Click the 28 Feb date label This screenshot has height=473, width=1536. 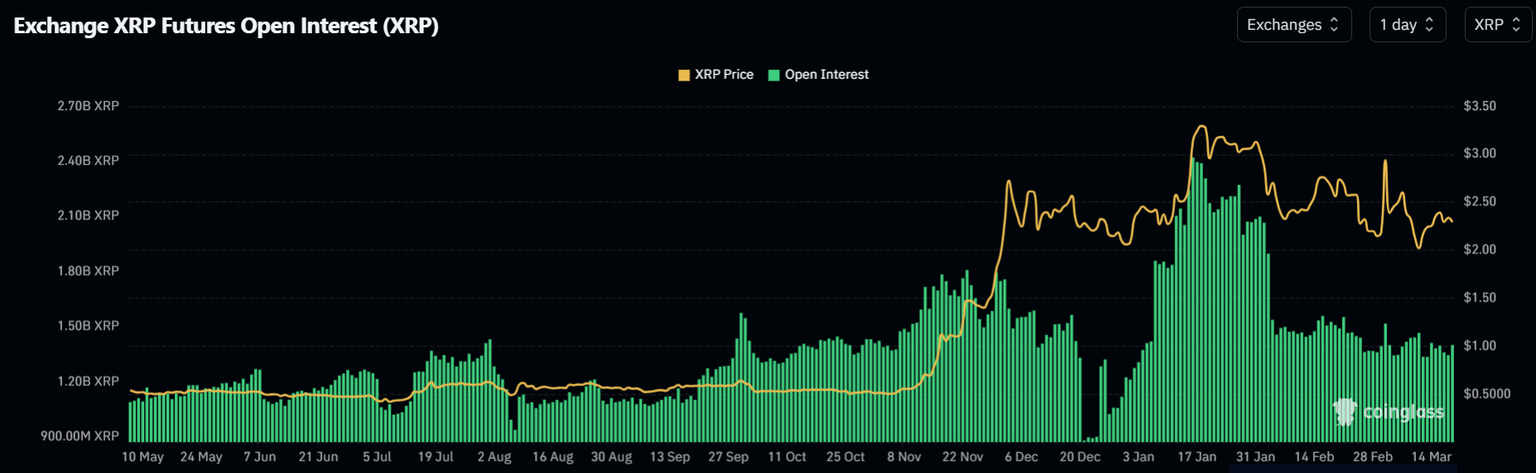pyautogui.click(x=1372, y=456)
